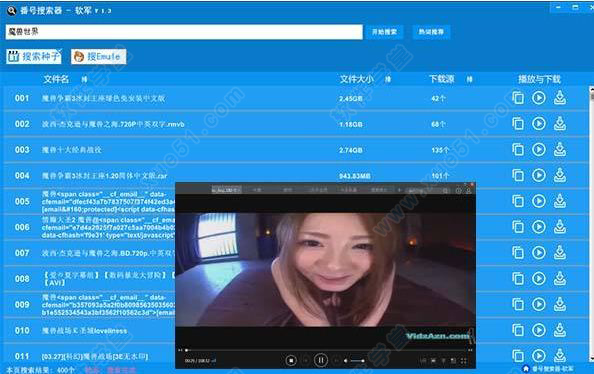Screen dimensions: 594x374
Task: Sort results by 文件大小 column arrow
Action: click(388, 79)
